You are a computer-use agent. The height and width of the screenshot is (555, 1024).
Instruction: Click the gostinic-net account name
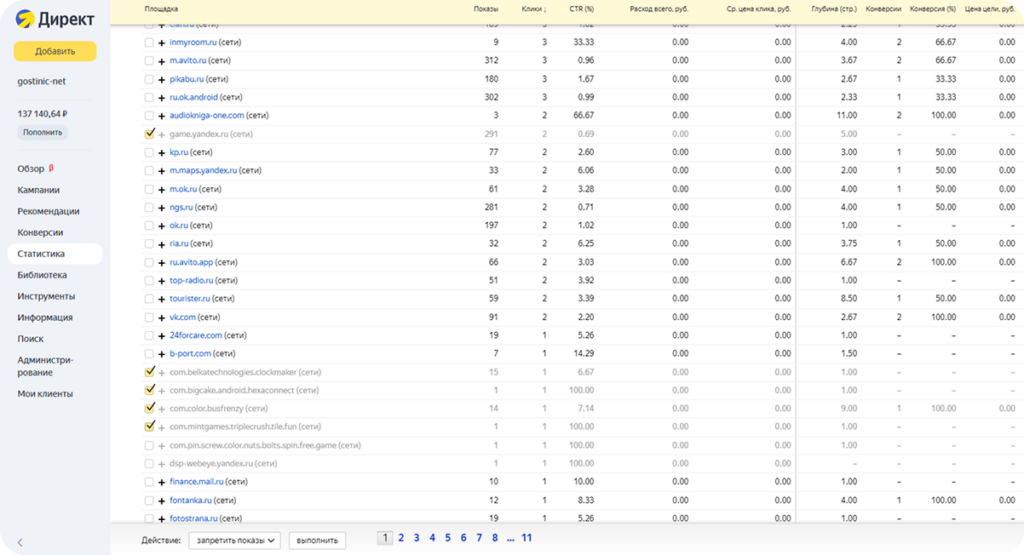42,82
